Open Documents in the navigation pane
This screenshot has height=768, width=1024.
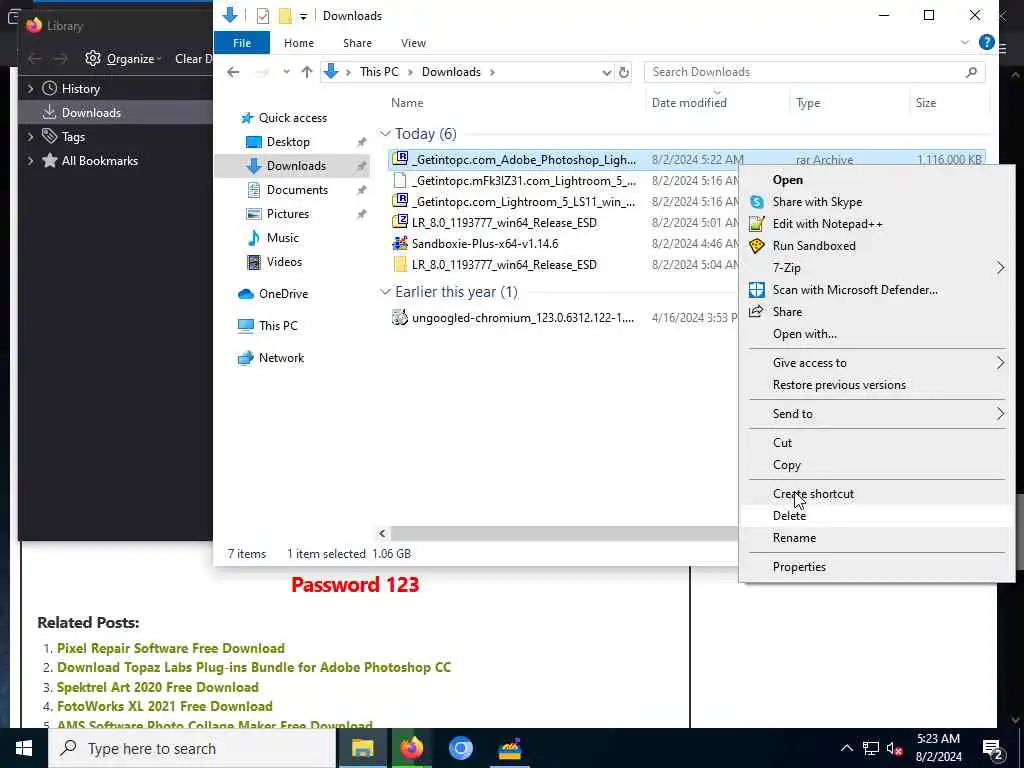pos(297,190)
